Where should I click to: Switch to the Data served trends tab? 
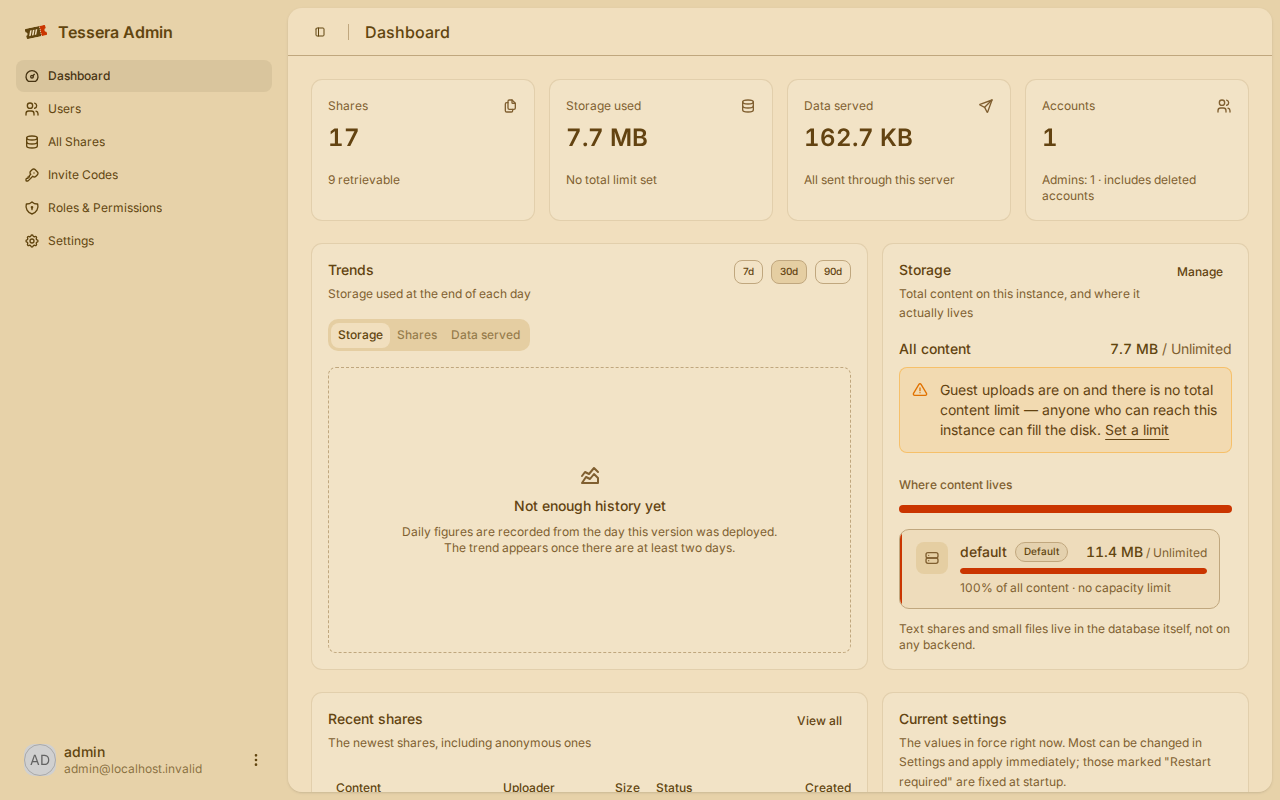pyautogui.click(x=486, y=335)
